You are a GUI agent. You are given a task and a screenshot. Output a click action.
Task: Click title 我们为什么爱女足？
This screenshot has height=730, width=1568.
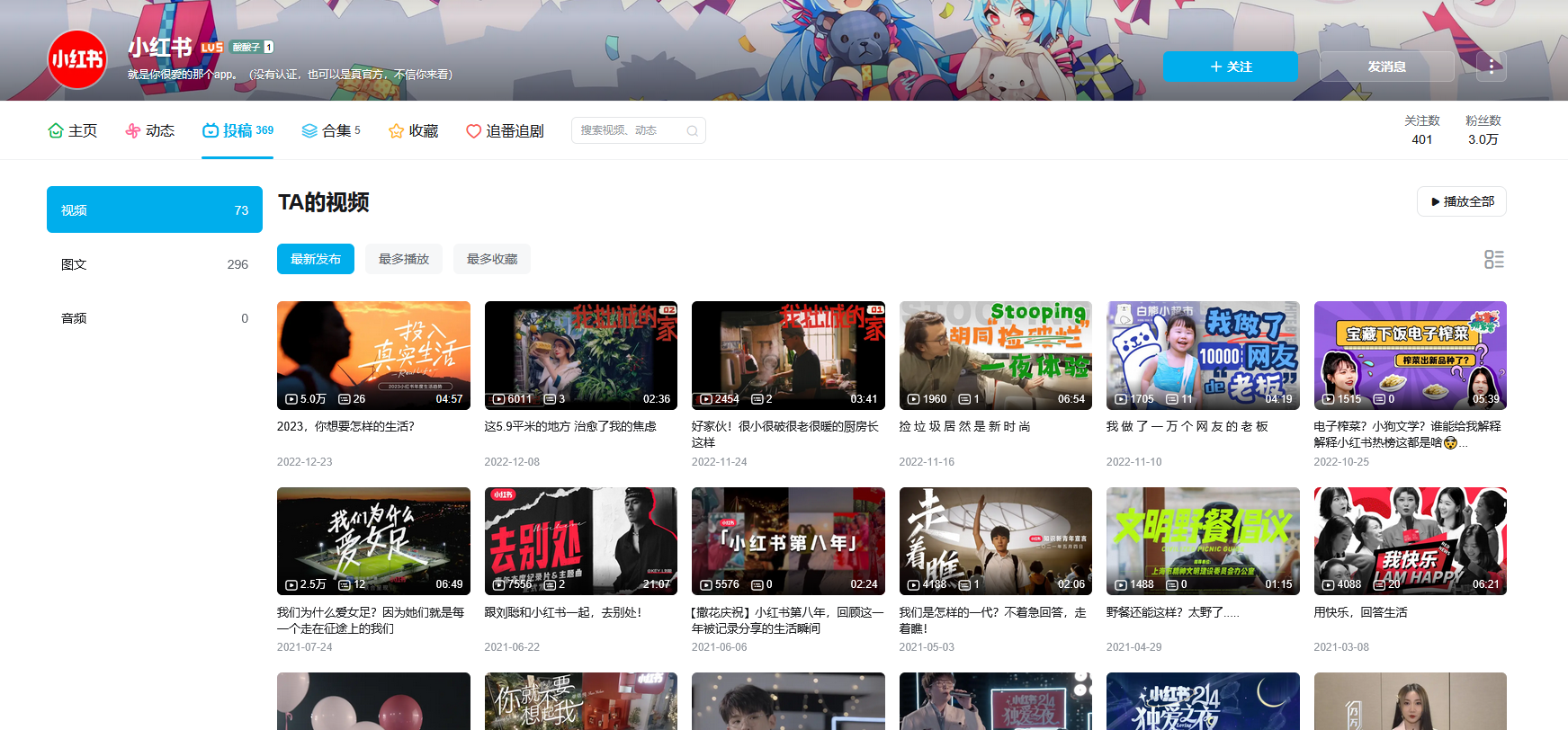pyautogui.click(x=371, y=620)
